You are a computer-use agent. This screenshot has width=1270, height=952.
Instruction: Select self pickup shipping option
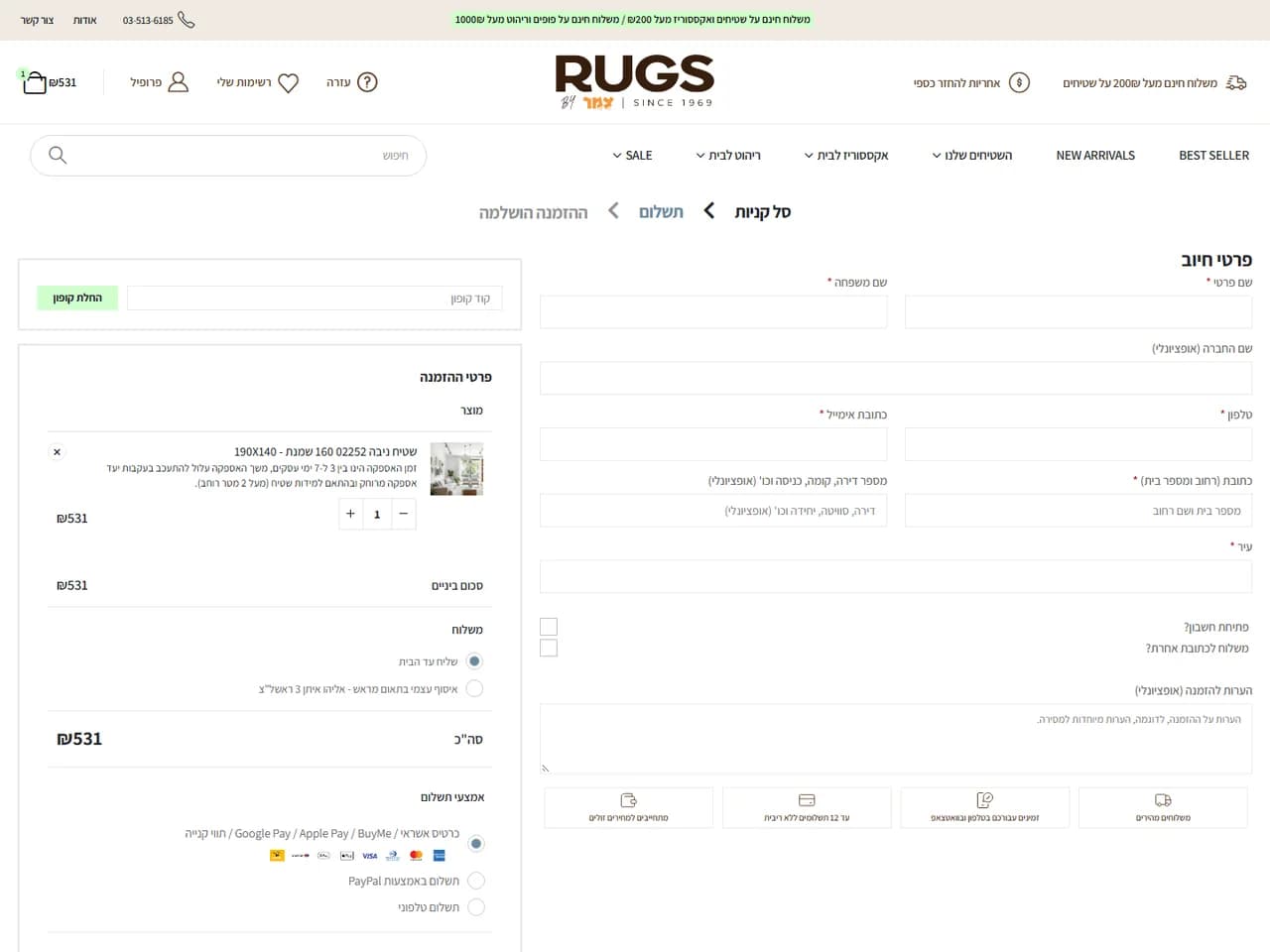(474, 688)
